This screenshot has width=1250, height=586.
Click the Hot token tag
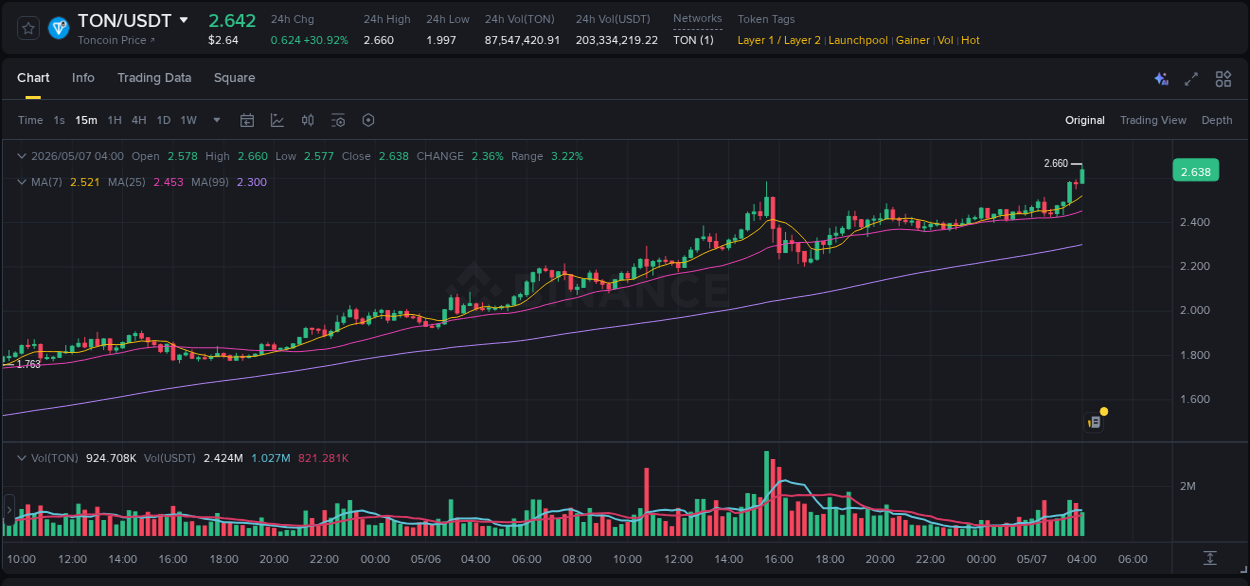coord(970,40)
